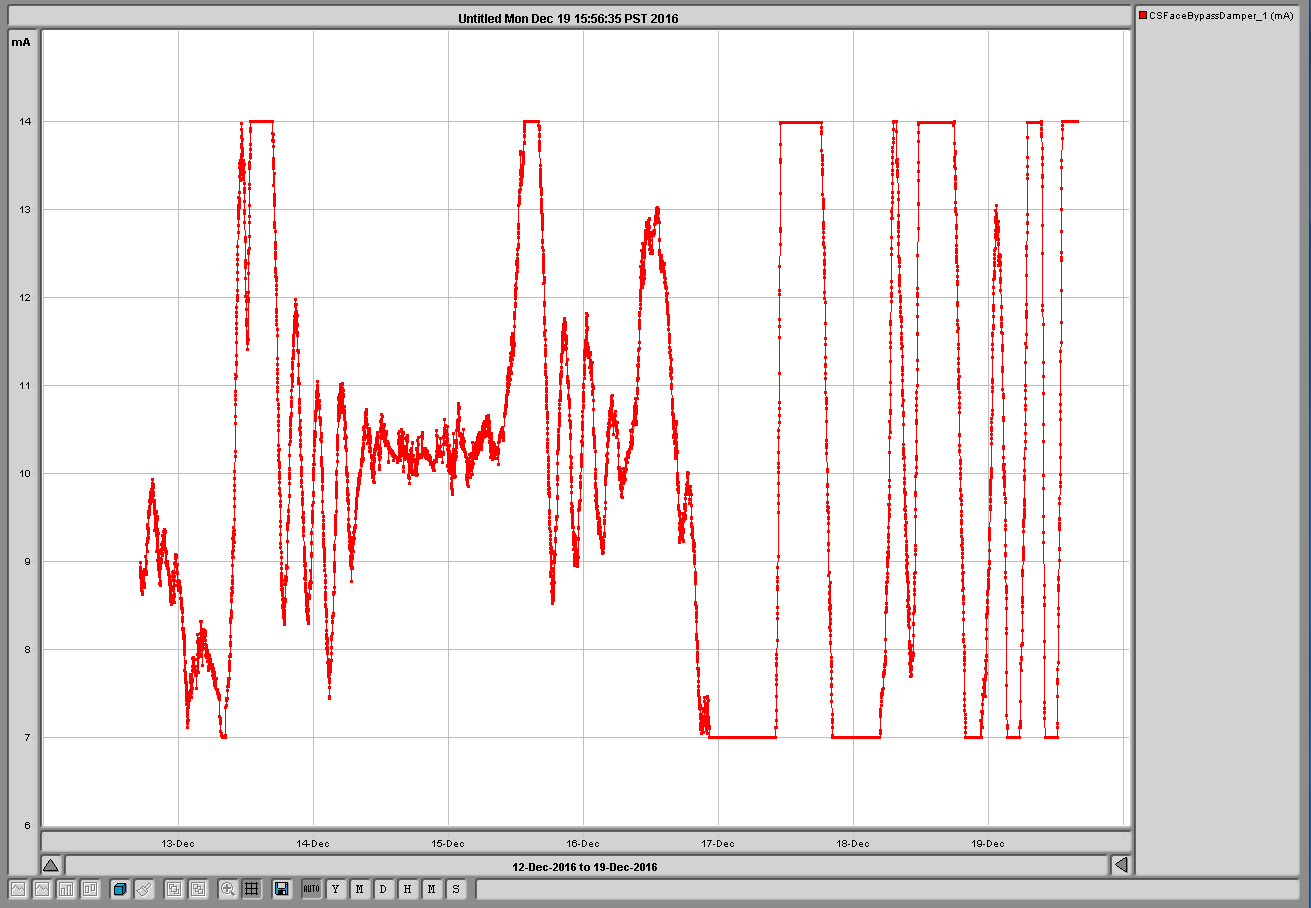Click the 6 value on the Y axis

click(26, 826)
